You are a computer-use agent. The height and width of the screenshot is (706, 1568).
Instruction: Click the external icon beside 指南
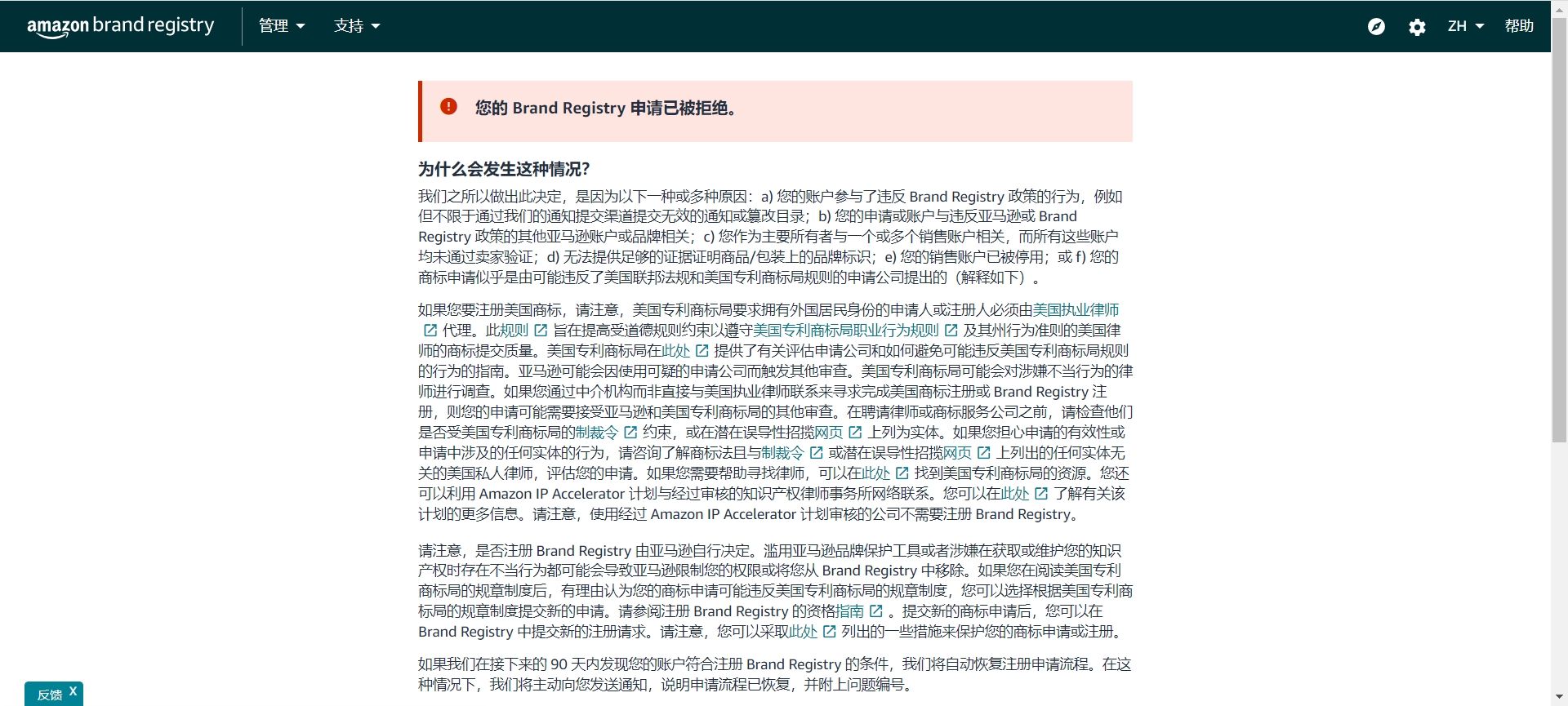coord(876,611)
